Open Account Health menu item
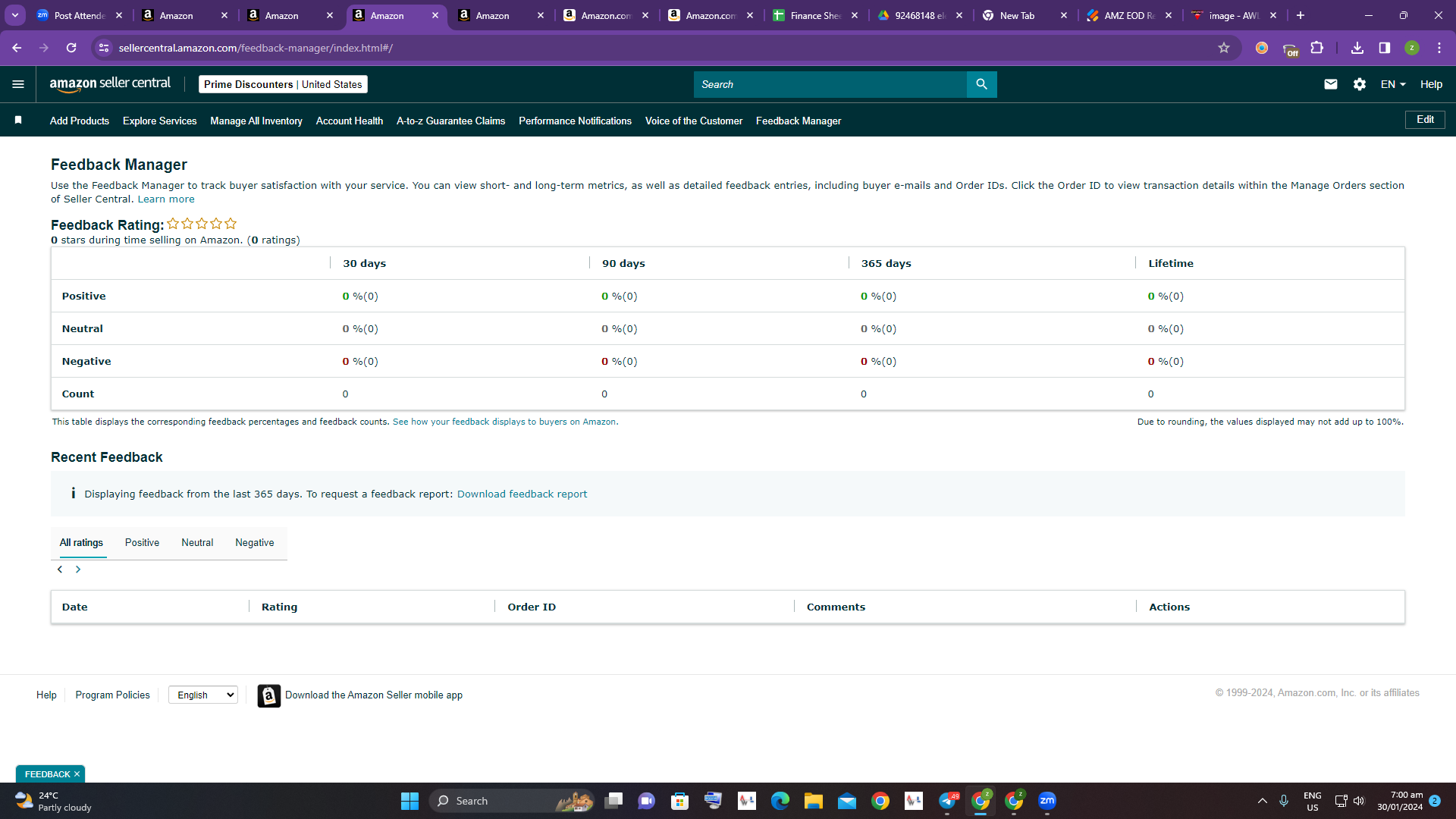The width and height of the screenshot is (1456, 819). tap(350, 121)
